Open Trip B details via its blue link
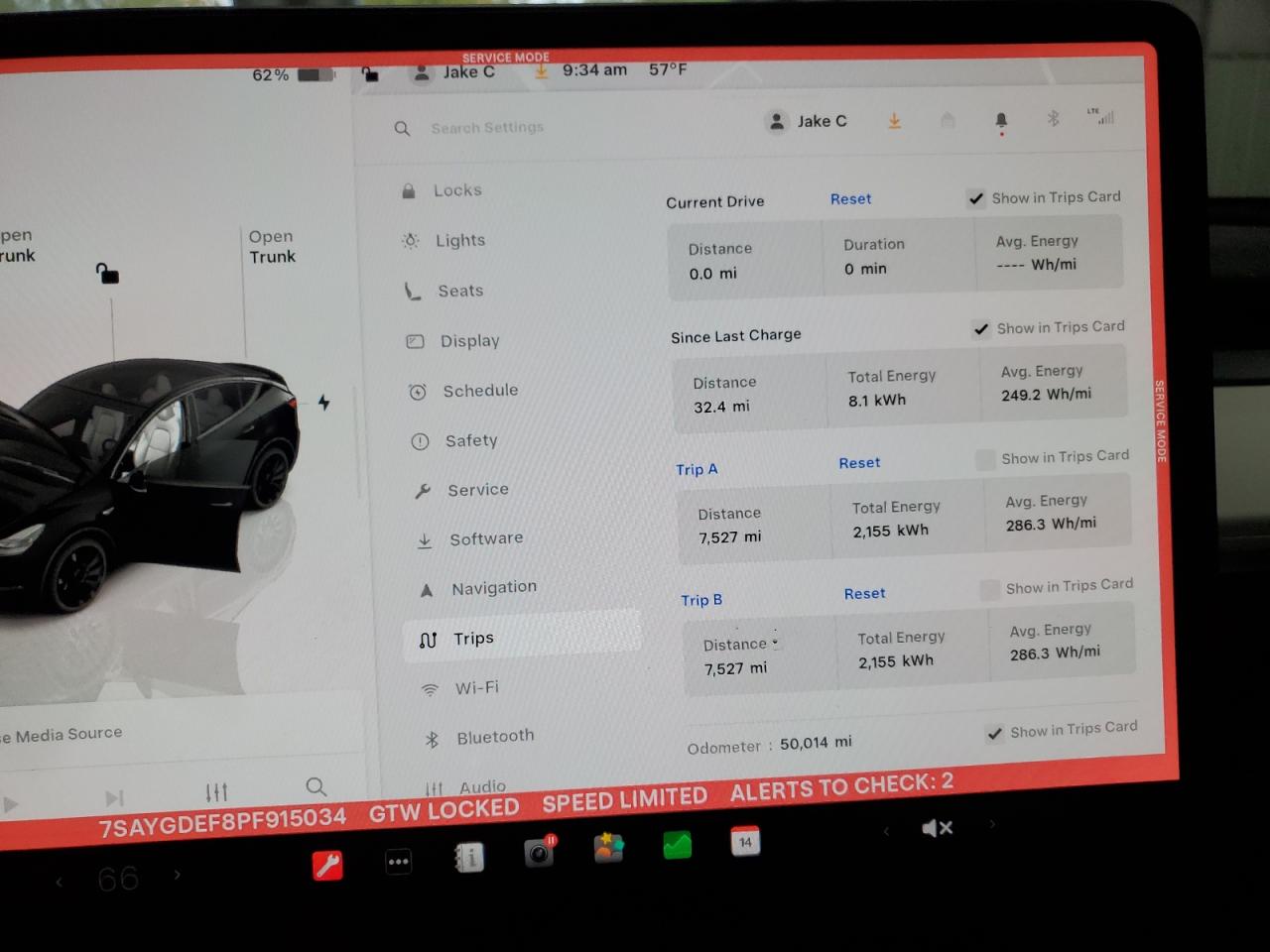Viewport: 1270px width, 952px height. [701, 600]
